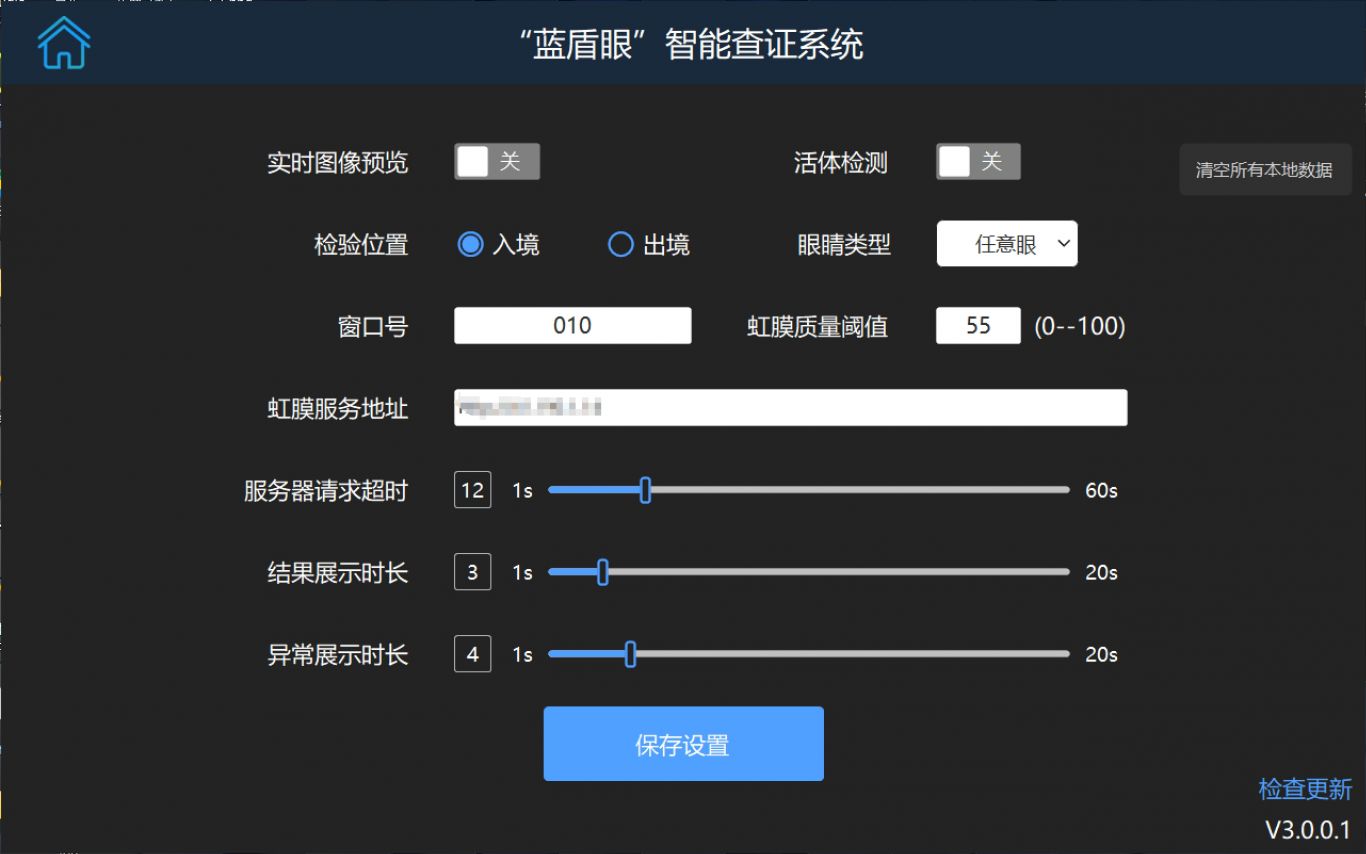Click 清空所有本地数据 button
This screenshot has height=854, width=1366.
[x=1265, y=169]
